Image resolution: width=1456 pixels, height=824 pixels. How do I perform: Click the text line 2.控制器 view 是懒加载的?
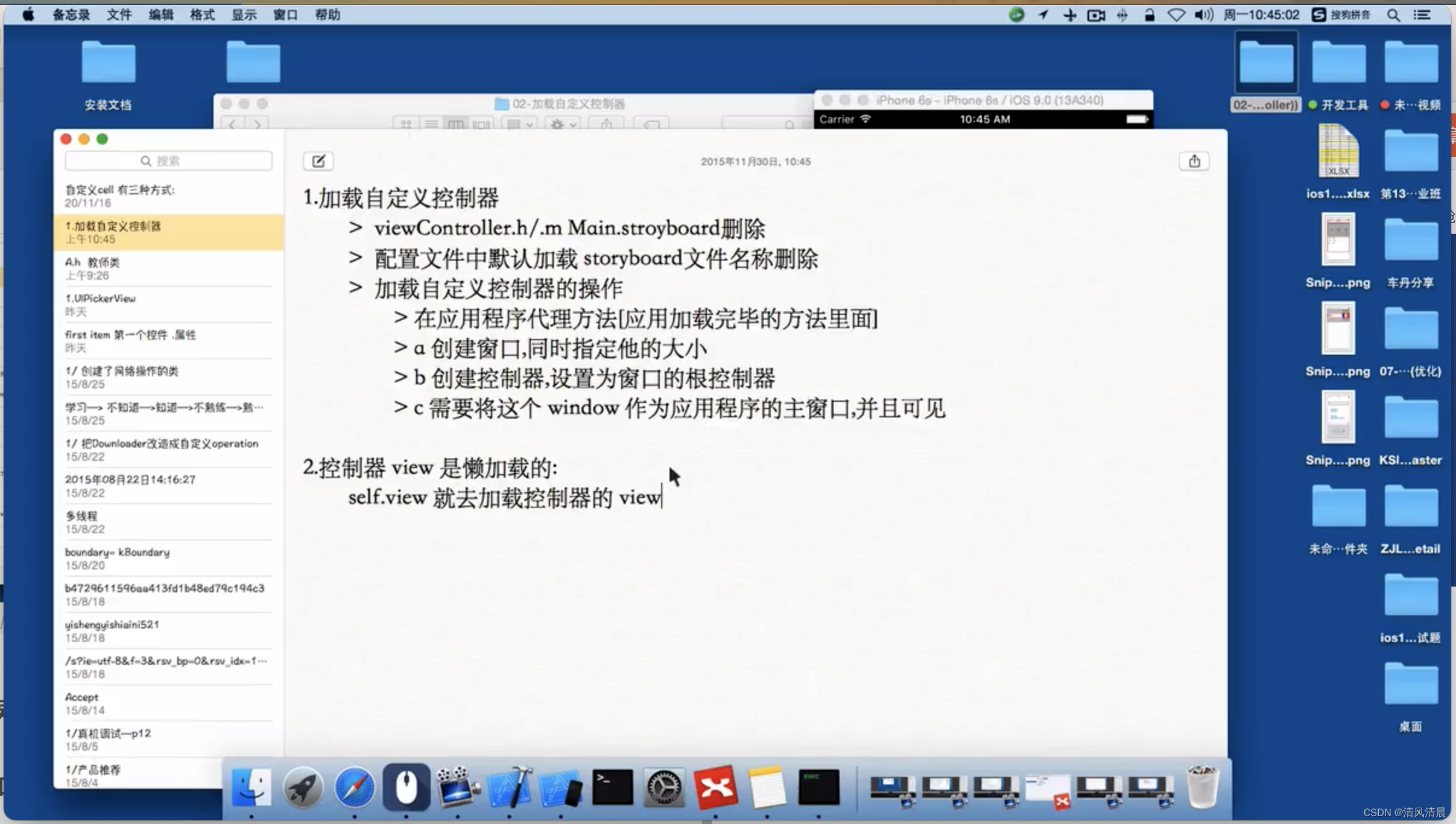[x=430, y=467]
